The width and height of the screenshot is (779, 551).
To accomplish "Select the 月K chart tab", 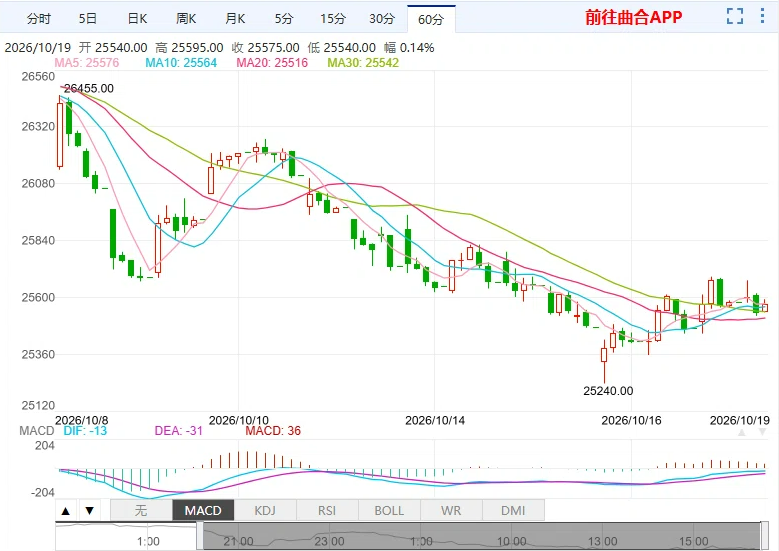I will point(235,18).
